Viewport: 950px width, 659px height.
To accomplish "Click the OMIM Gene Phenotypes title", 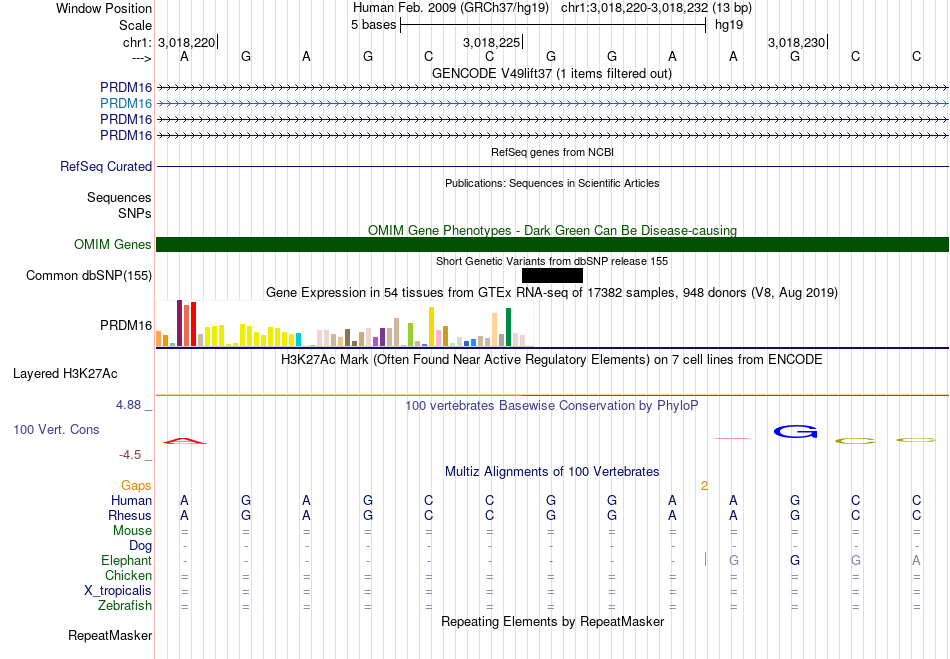I will pos(552,230).
